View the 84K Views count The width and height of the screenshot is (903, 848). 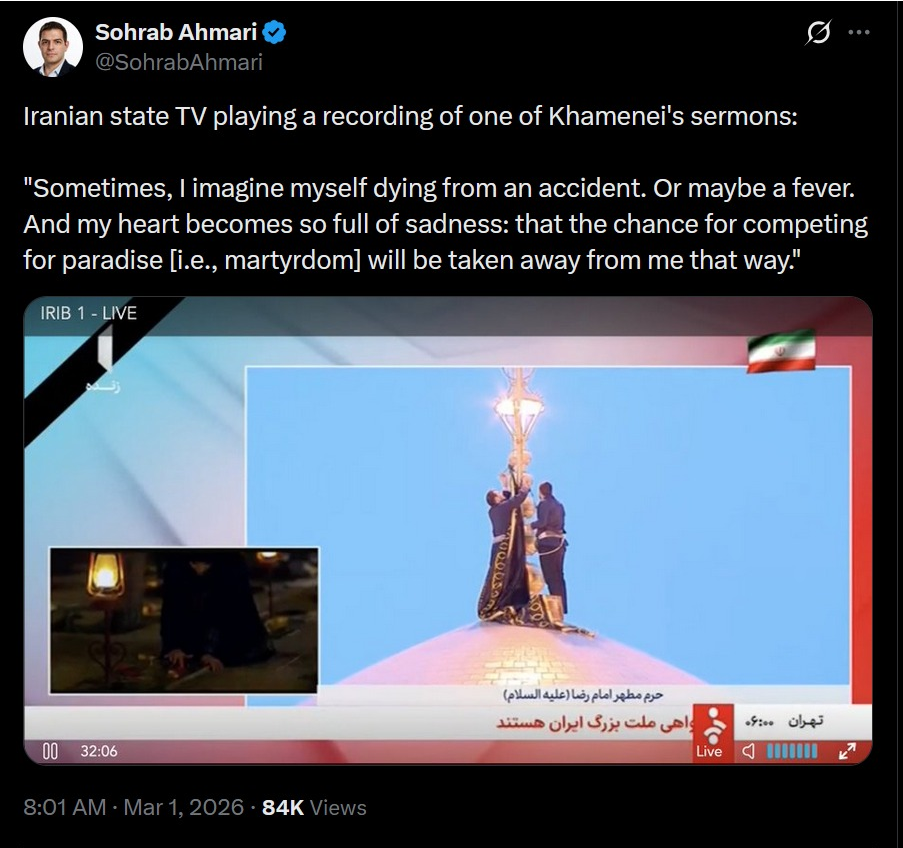(x=314, y=807)
